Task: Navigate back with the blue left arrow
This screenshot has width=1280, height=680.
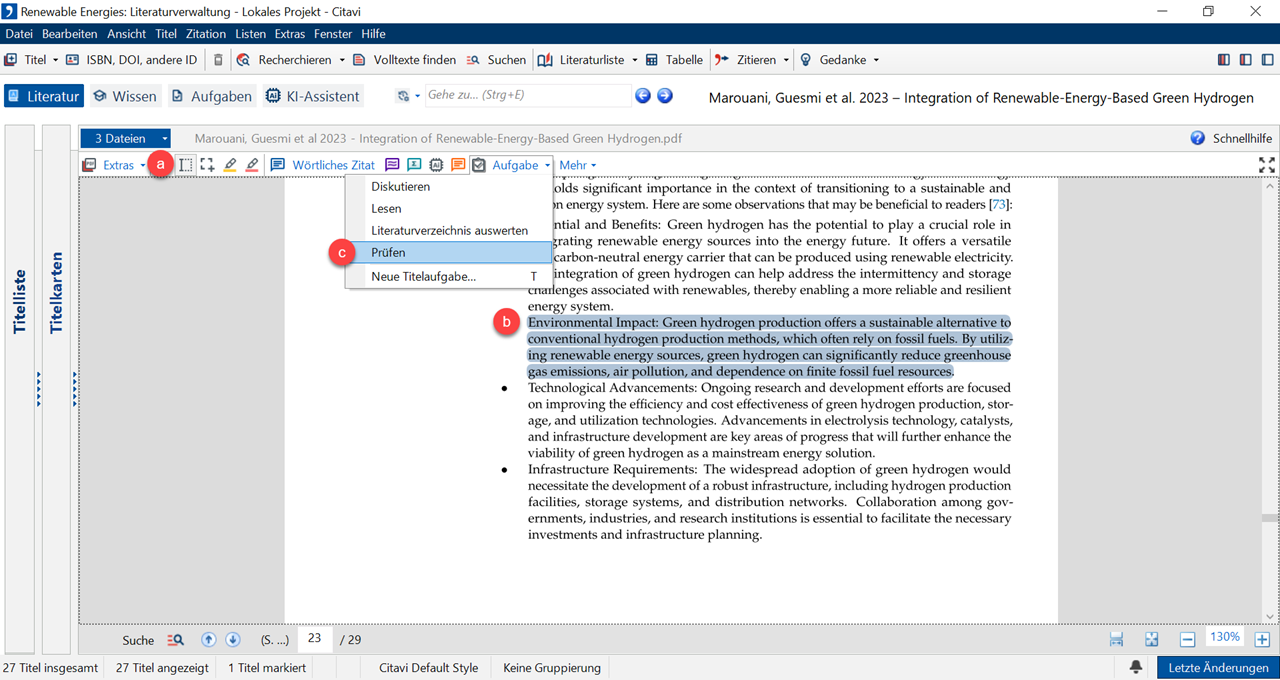Action: 643,96
